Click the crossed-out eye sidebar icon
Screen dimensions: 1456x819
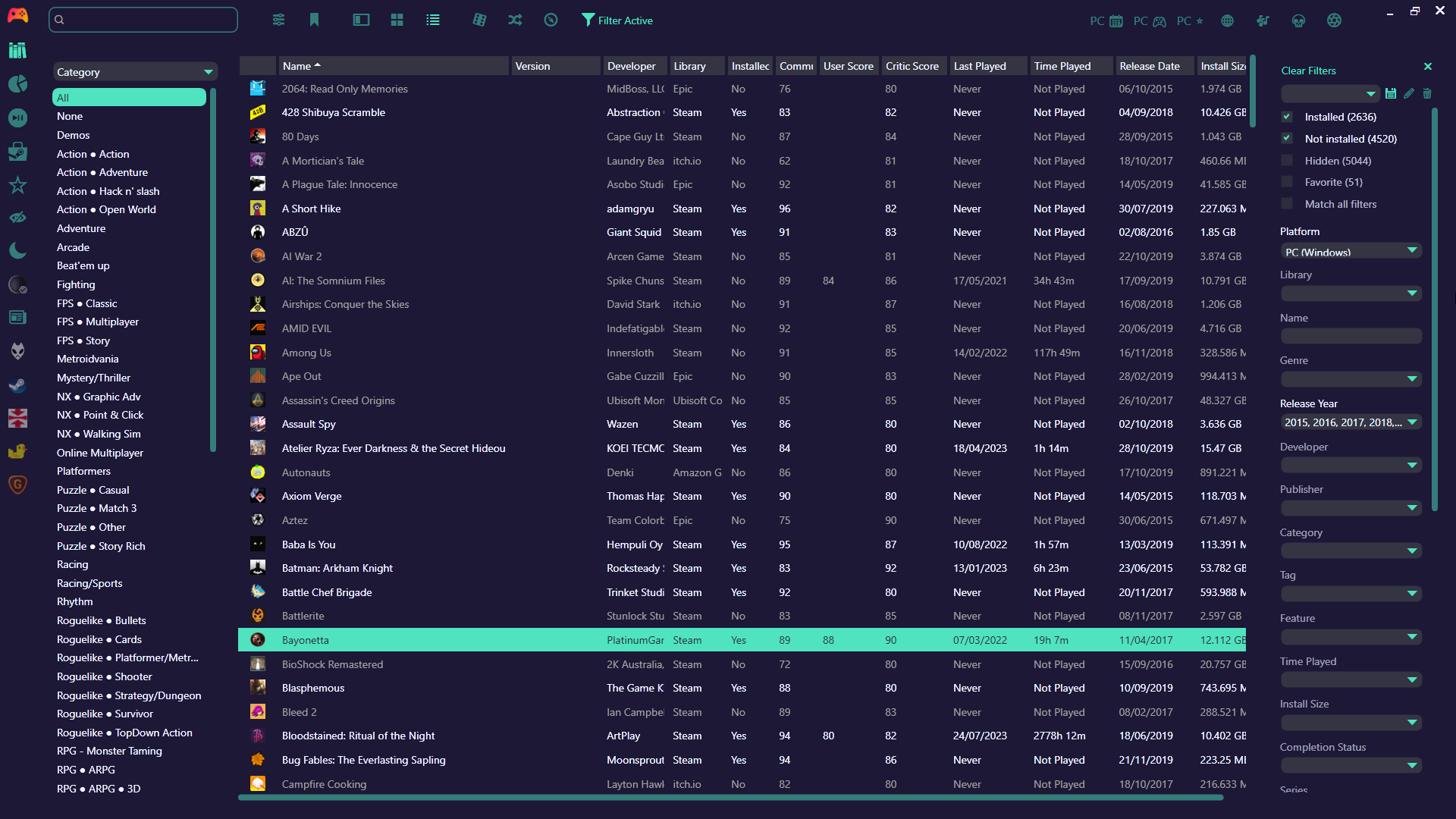tap(17, 218)
